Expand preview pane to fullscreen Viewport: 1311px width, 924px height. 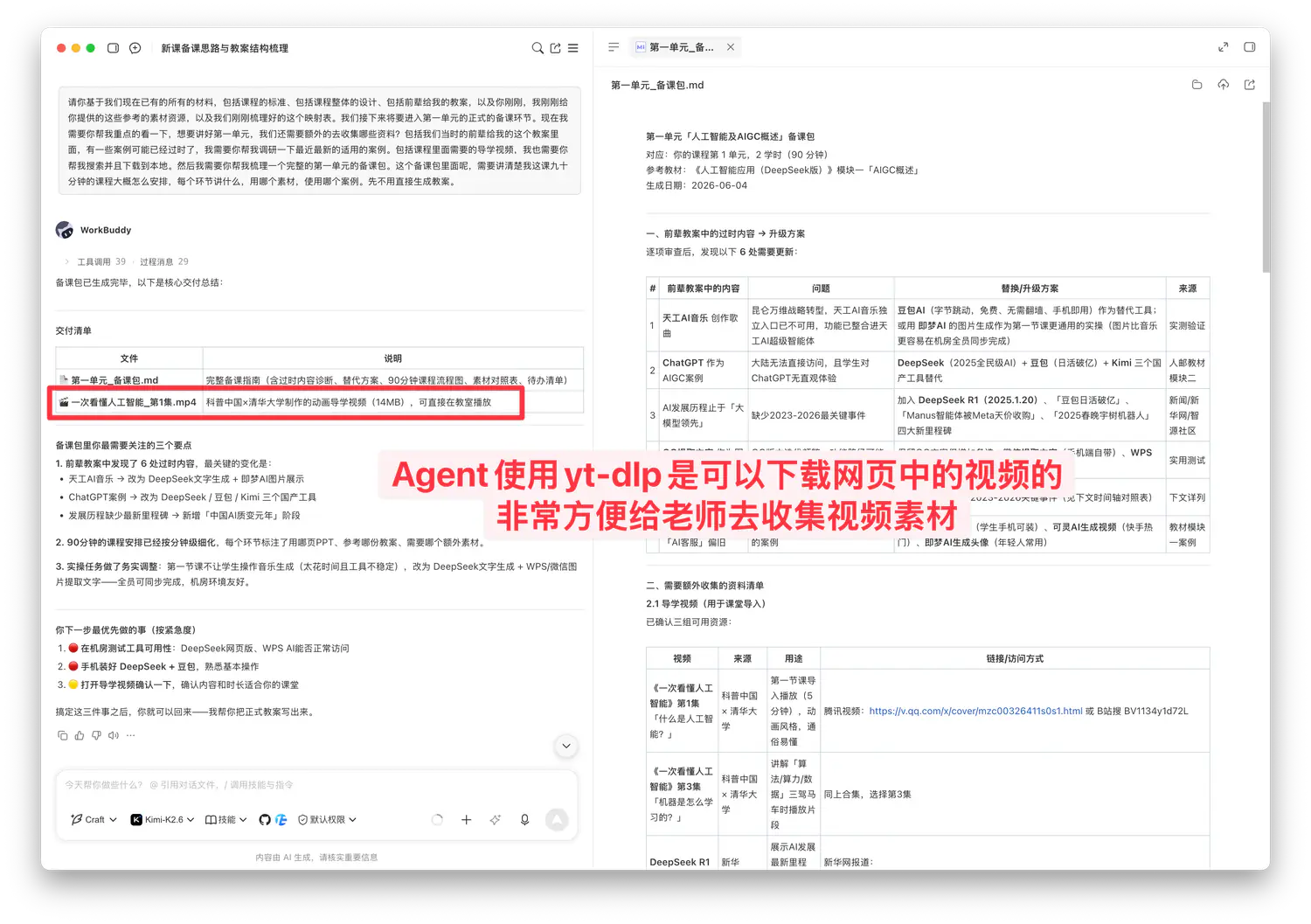(1224, 47)
